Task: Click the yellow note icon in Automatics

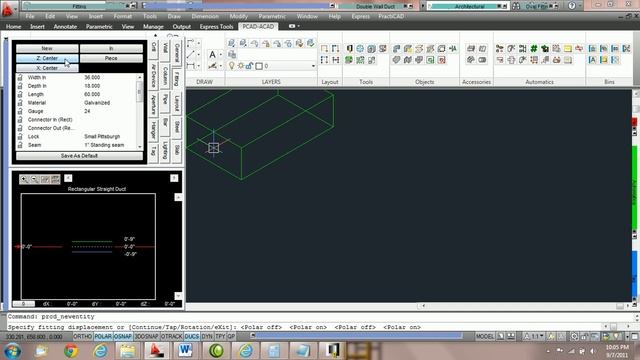Action: pos(567,49)
